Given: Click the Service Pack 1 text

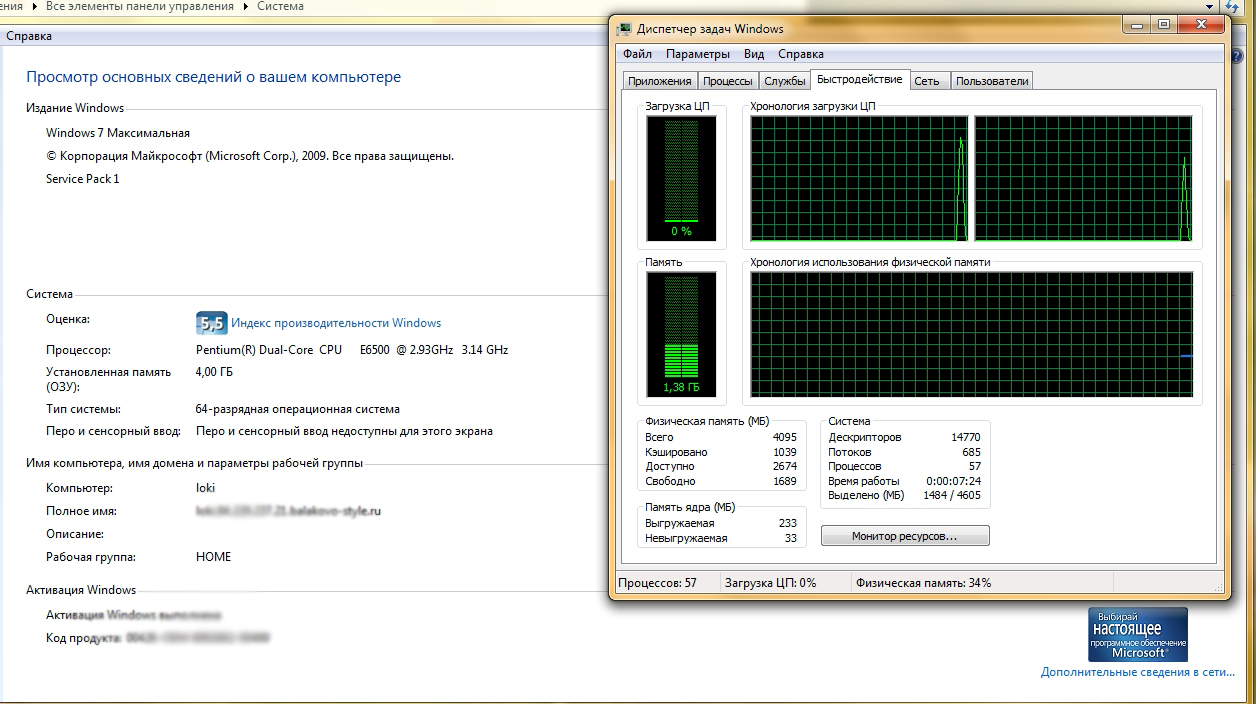Looking at the screenshot, I should point(83,179).
